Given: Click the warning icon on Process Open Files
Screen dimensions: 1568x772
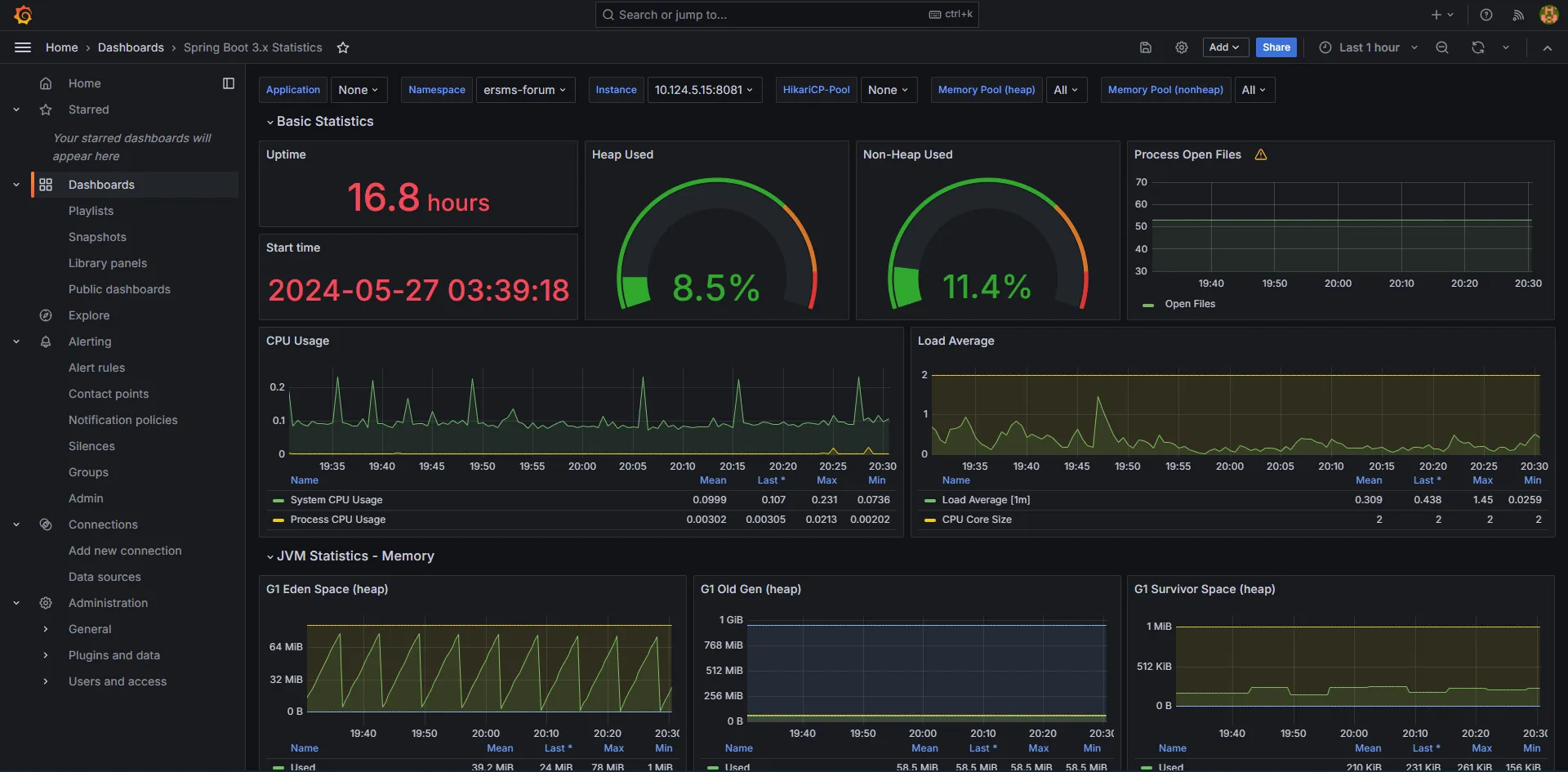Looking at the screenshot, I should click(1260, 154).
